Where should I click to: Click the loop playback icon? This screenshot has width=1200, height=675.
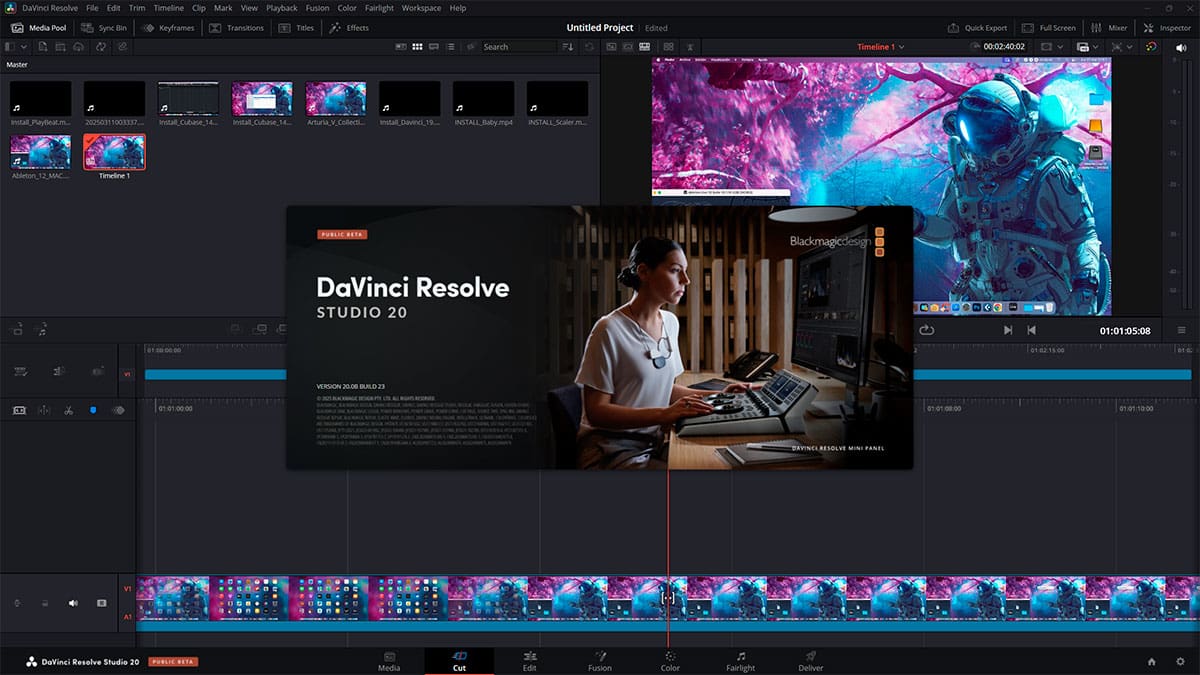(x=926, y=329)
